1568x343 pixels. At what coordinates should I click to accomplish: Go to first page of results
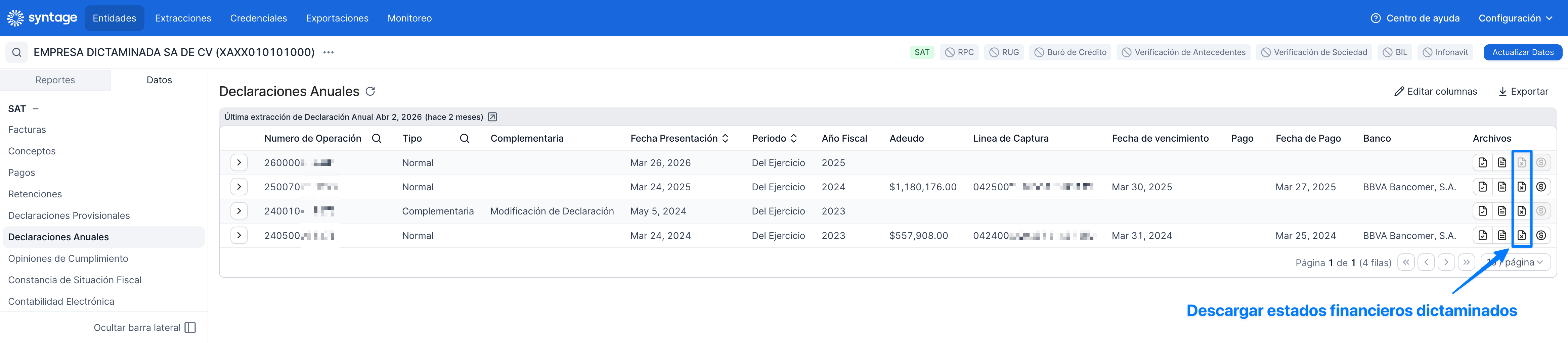click(1406, 262)
